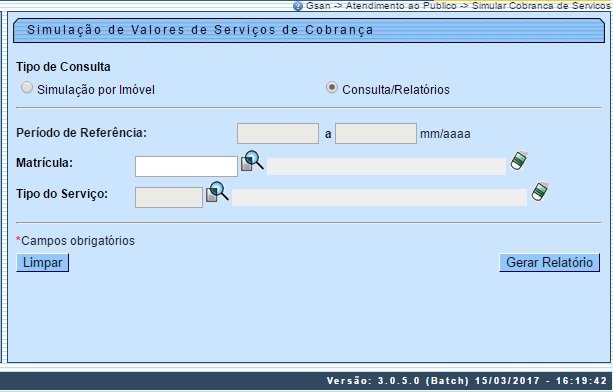The width and height of the screenshot is (613, 392).
Task: Click the Tipo do Serviço code input
Action: tap(169, 197)
